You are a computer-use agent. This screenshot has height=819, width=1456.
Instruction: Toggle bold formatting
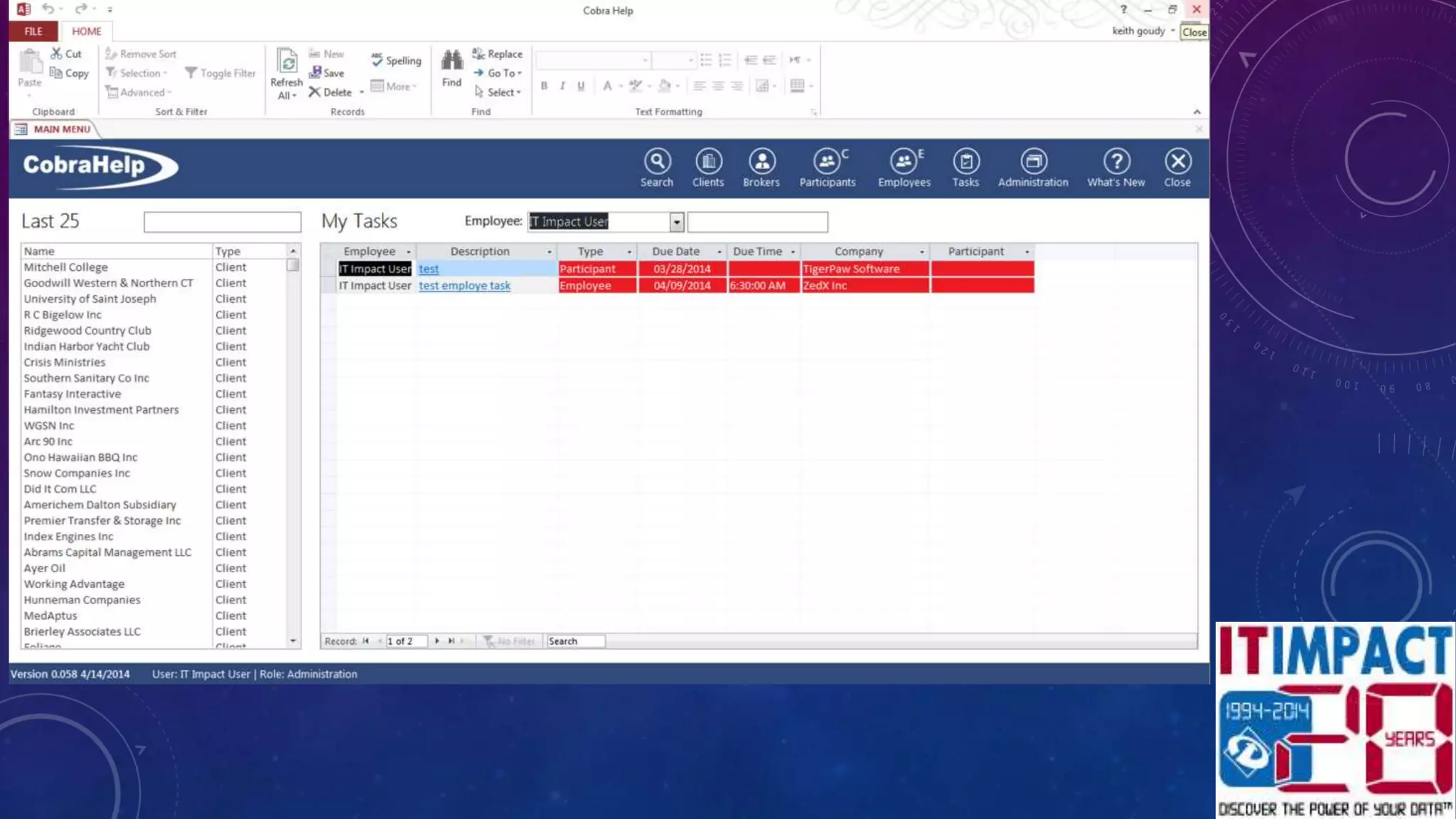pyautogui.click(x=544, y=86)
